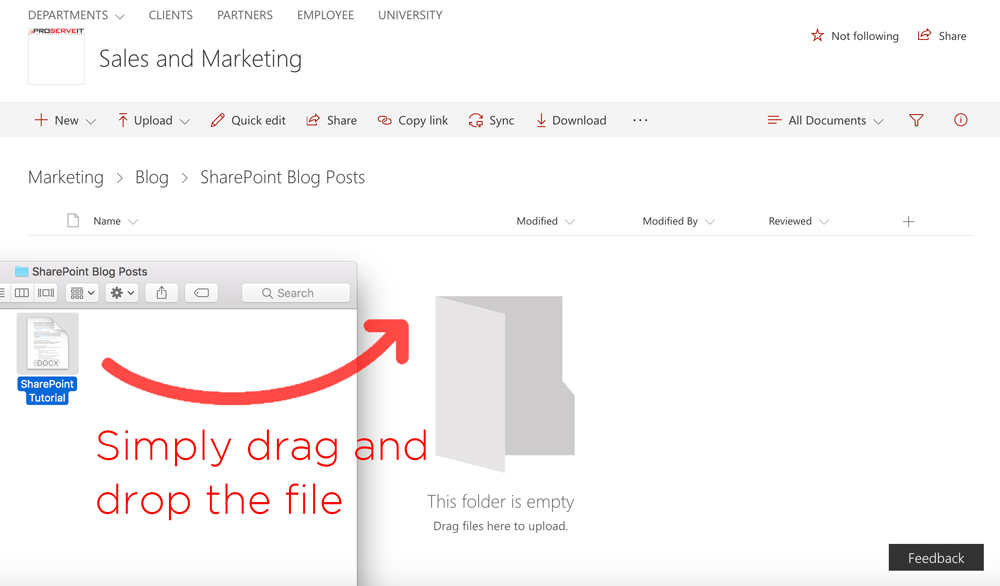Image resolution: width=1000 pixels, height=586 pixels.
Task: Click the macOS Finder share icon
Action: [161, 292]
